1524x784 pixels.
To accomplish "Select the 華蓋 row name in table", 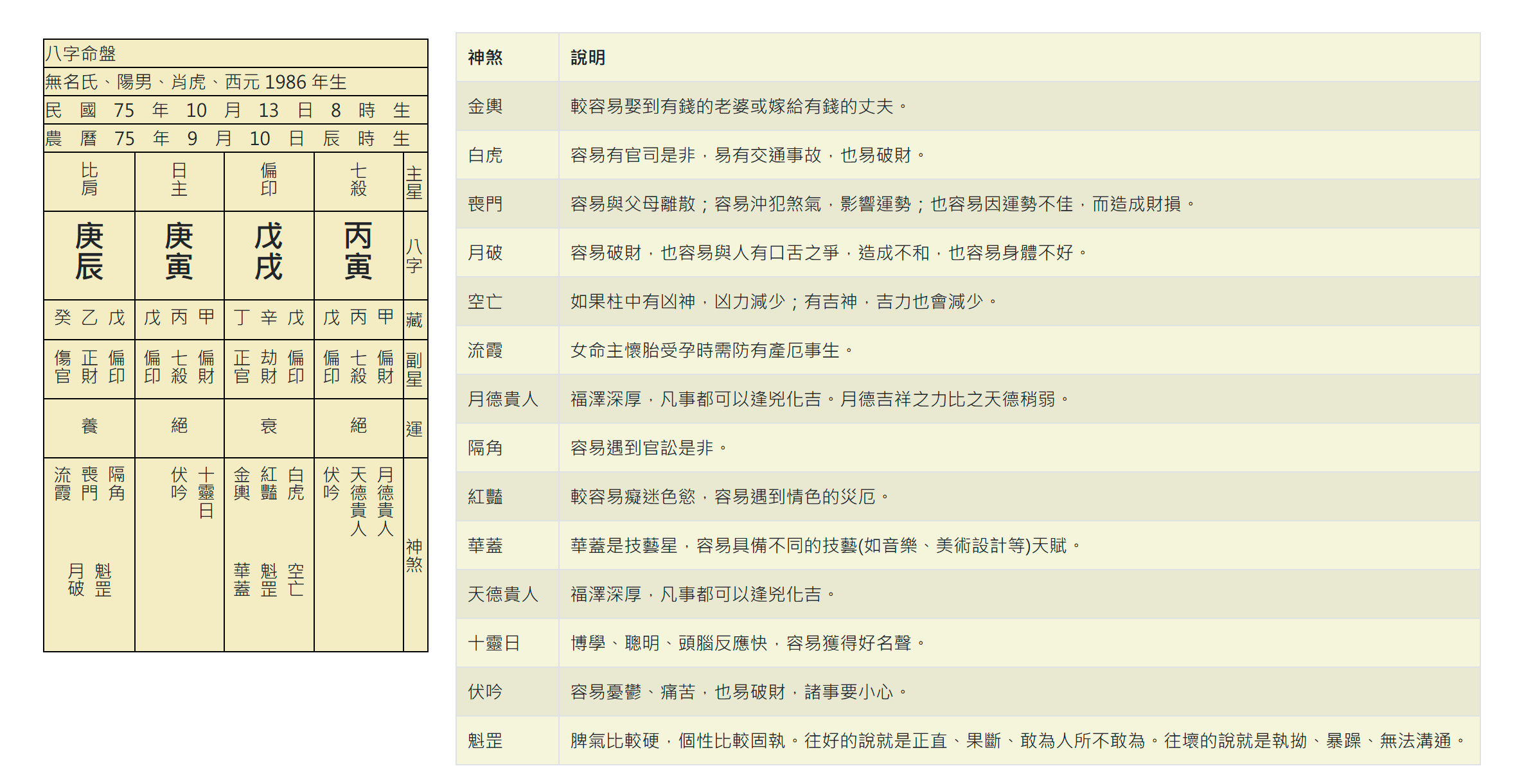I will 485,546.
